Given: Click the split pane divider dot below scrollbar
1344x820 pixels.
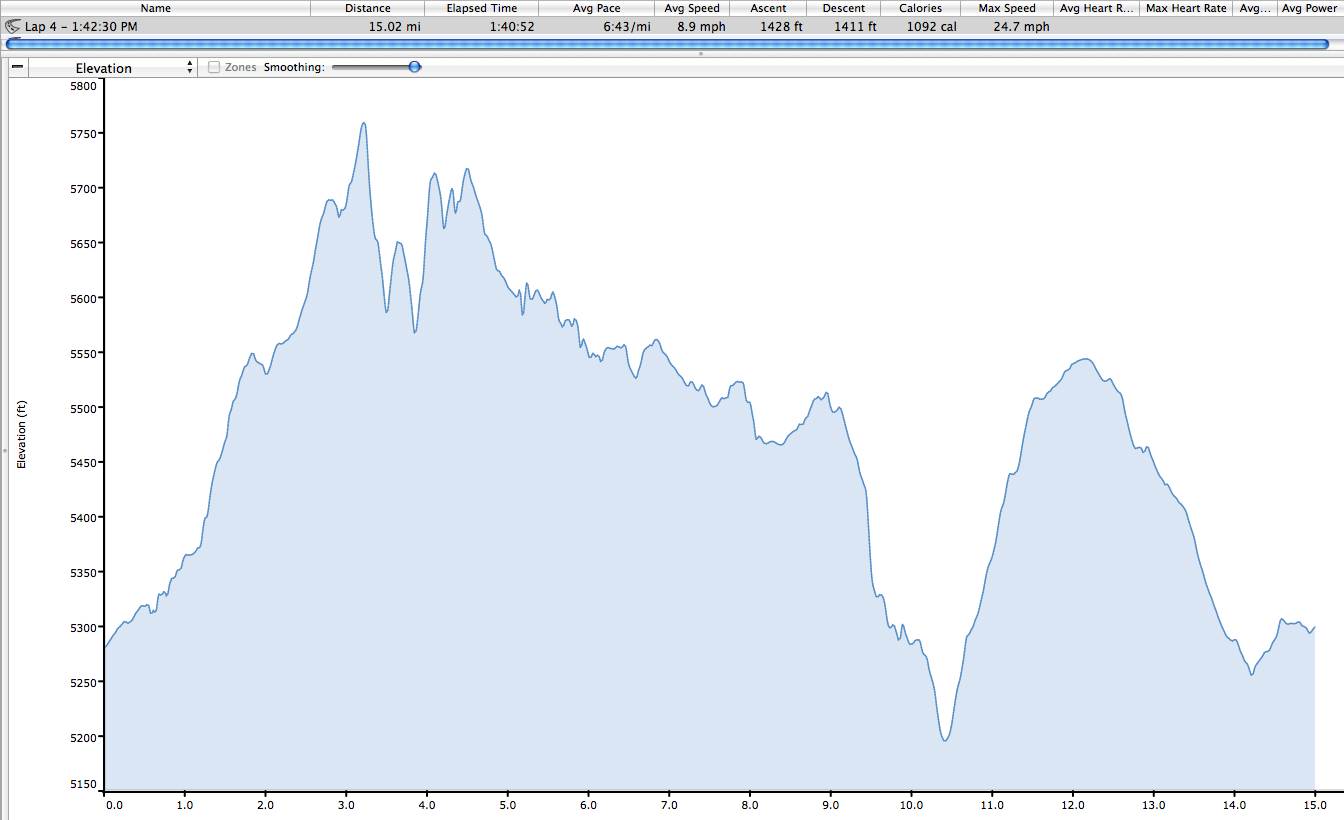Looking at the screenshot, I should point(700,53).
